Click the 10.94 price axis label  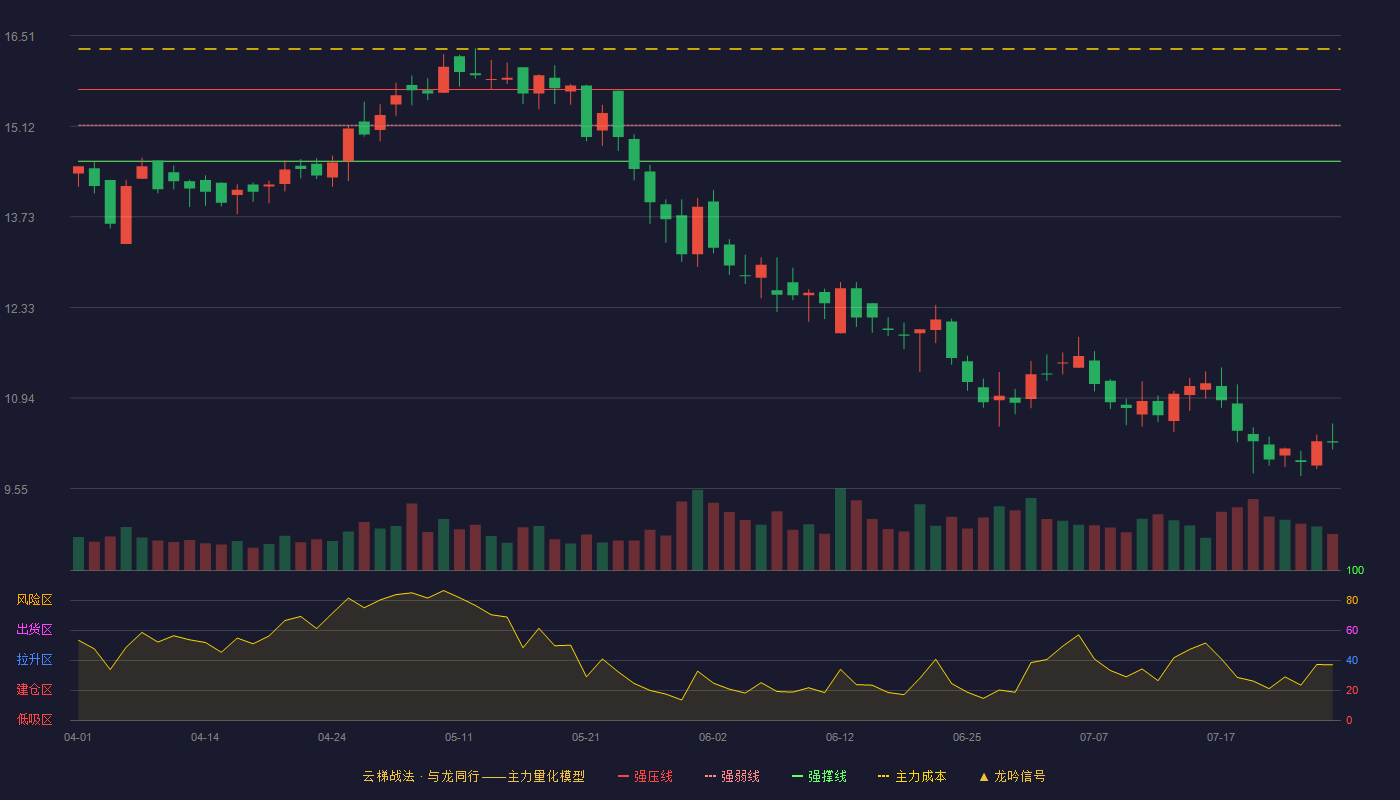pos(19,399)
